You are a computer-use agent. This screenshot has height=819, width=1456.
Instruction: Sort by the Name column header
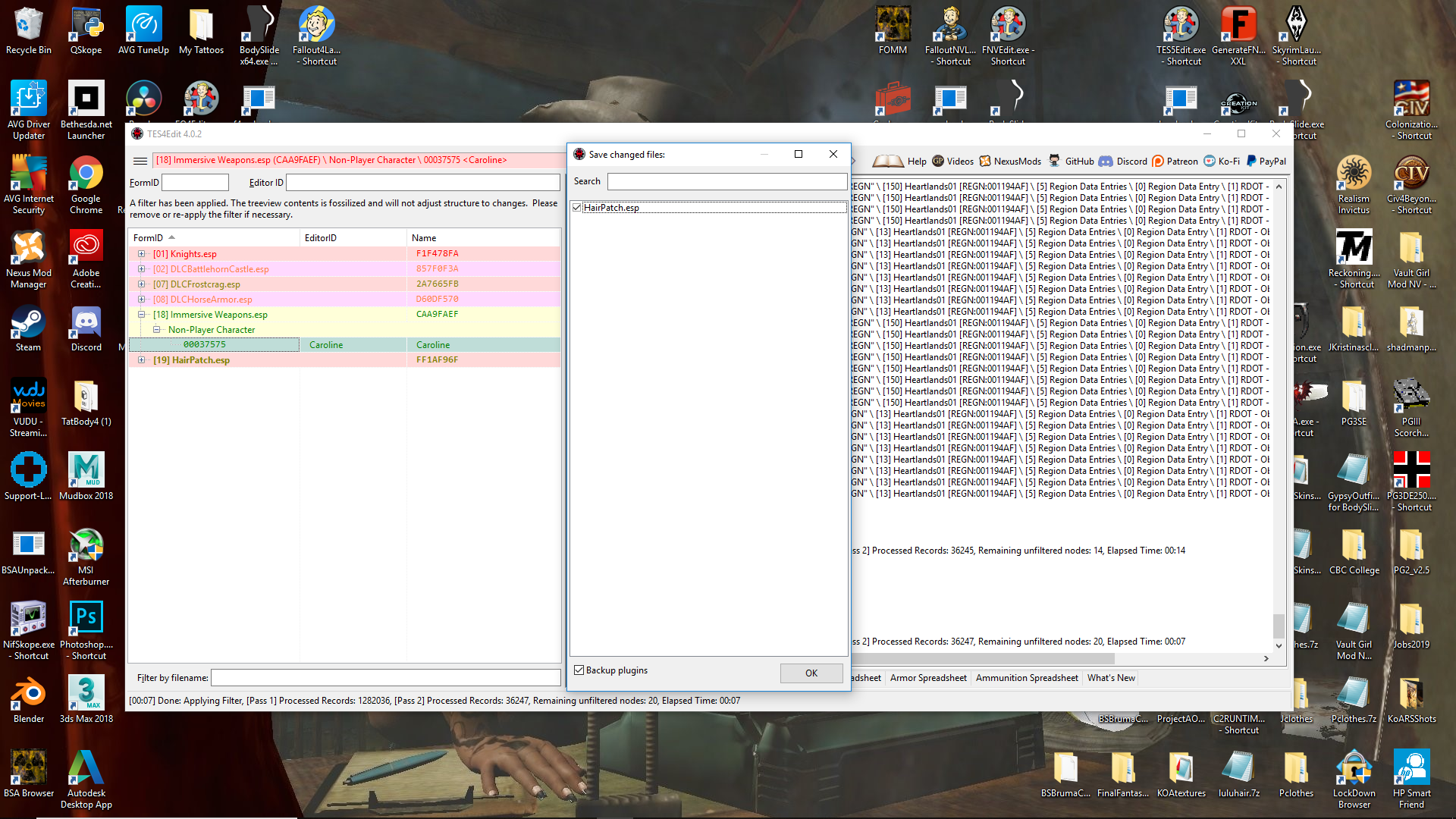coord(484,238)
